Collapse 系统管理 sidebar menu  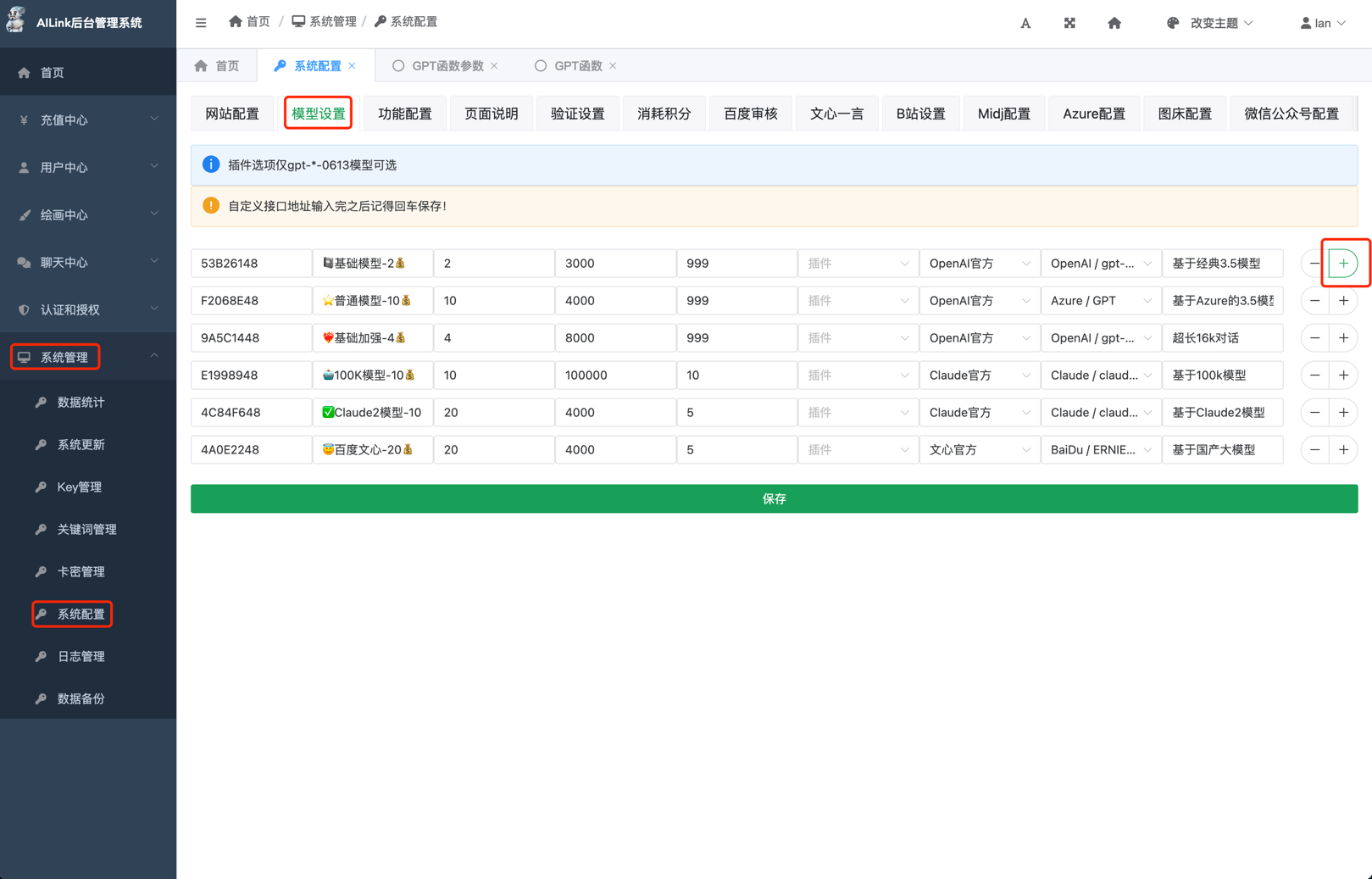pos(88,357)
